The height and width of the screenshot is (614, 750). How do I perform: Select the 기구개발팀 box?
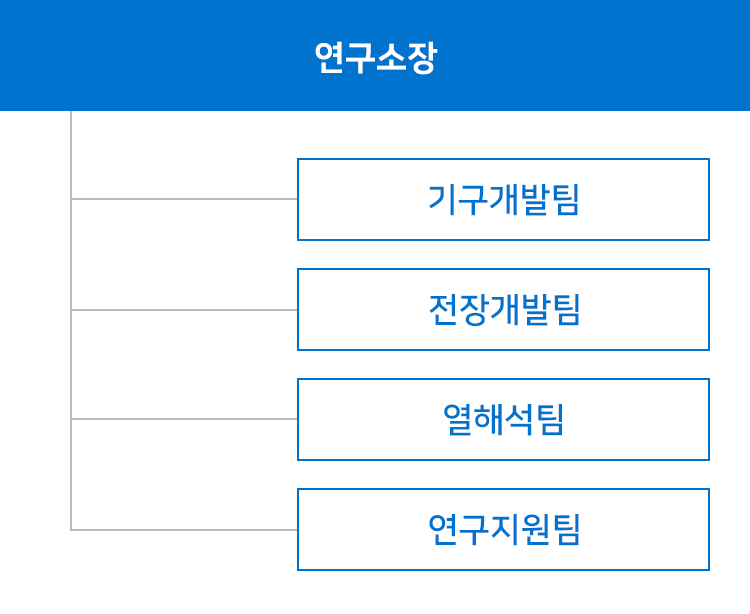click(503, 199)
